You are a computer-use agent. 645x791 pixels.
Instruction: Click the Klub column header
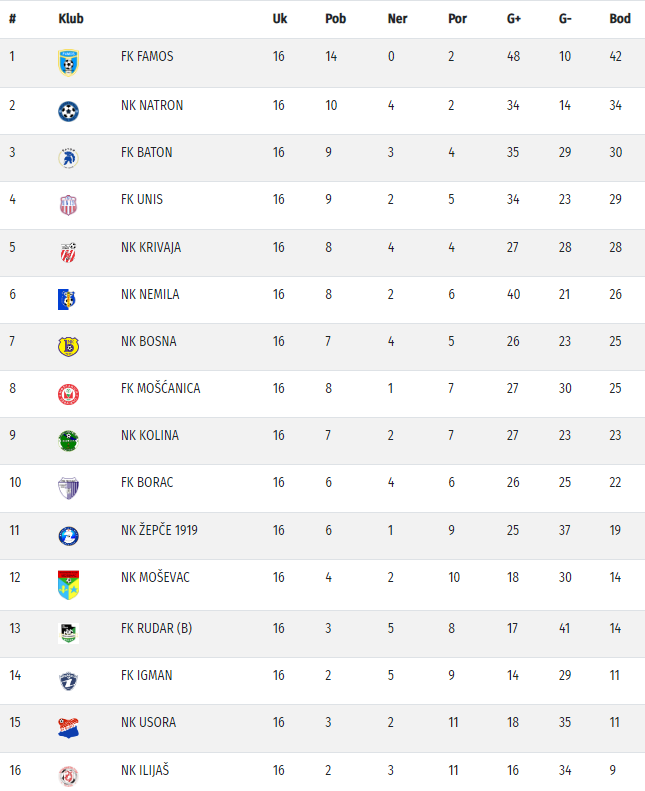click(x=71, y=19)
